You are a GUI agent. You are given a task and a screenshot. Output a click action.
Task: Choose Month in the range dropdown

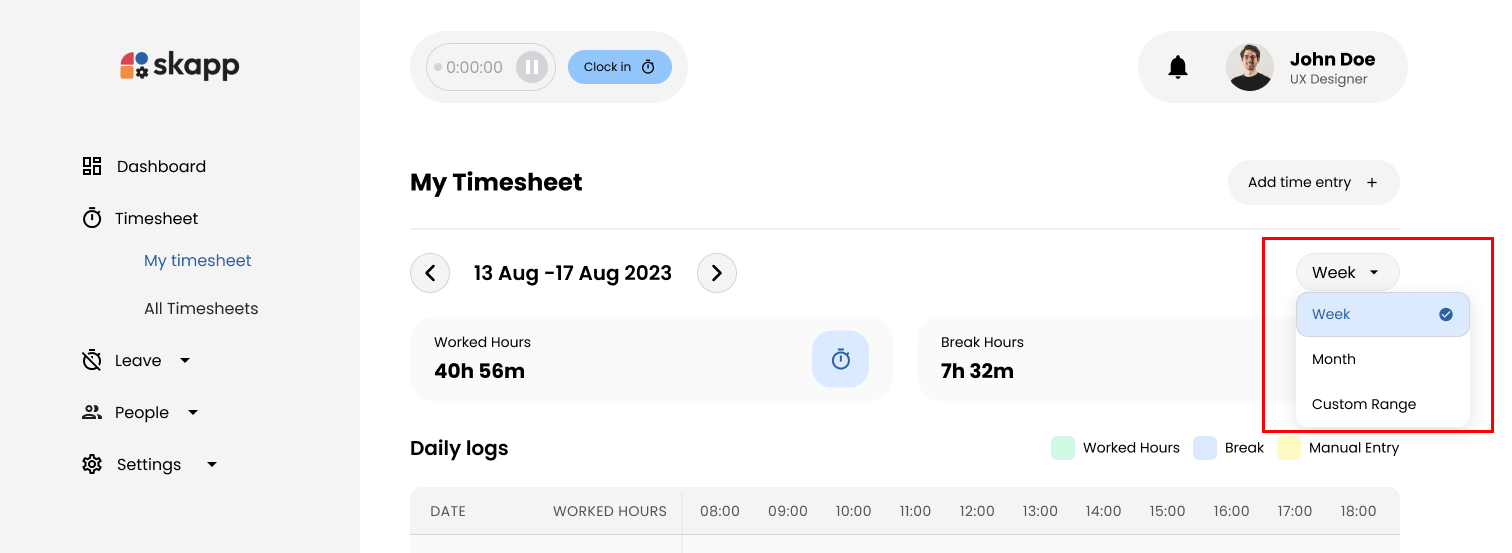1383,359
